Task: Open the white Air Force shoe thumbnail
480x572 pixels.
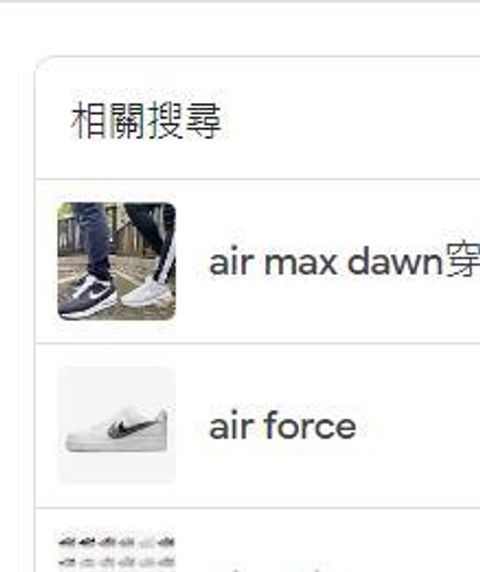Action: pos(117,425)
